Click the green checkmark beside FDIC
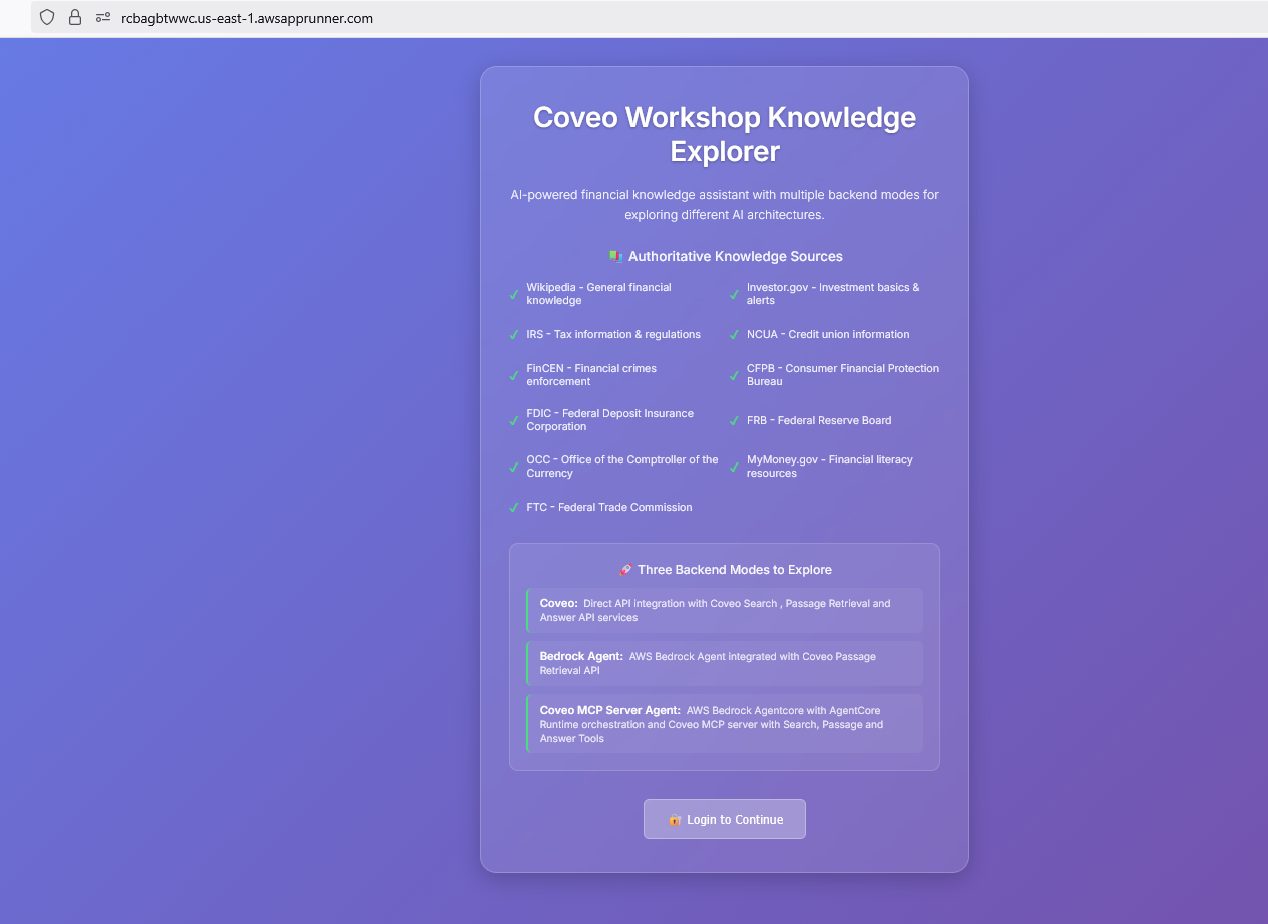Image resolution: width=1268 pixels, height=924 pixels. [x=513, y=420]
